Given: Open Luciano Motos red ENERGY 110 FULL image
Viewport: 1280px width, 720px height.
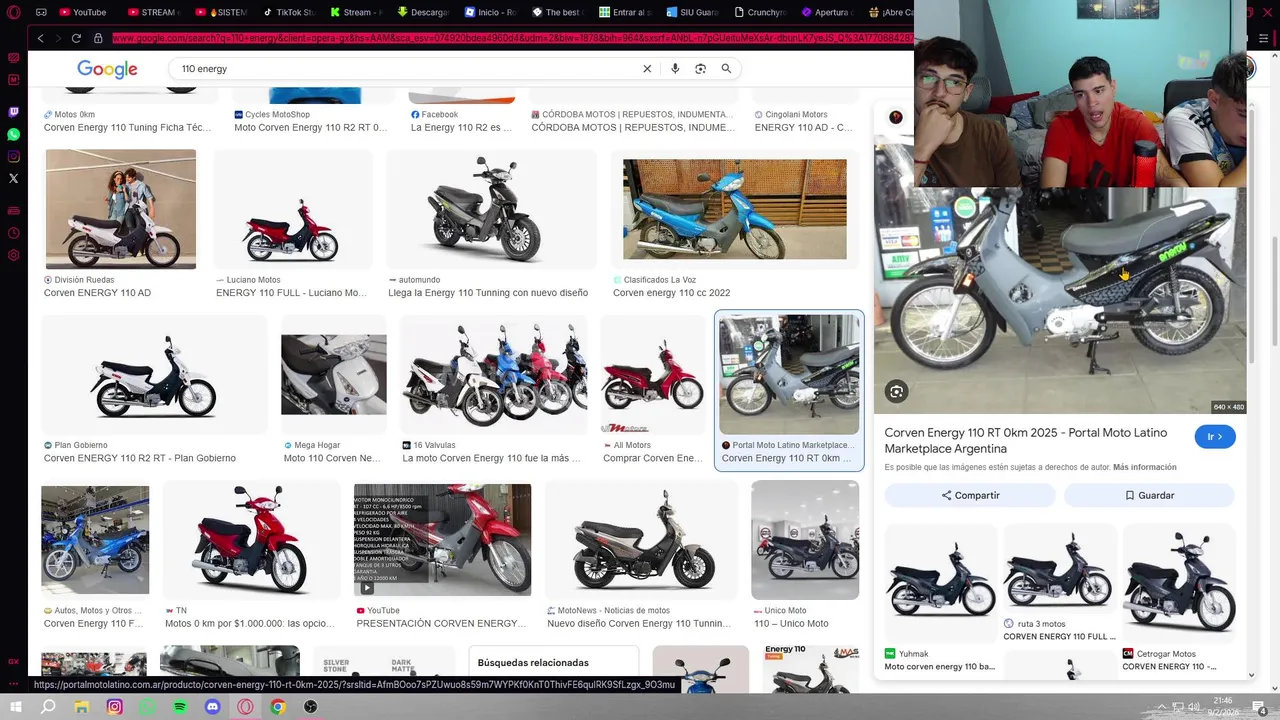Looking at the screenshot, I should 292,209.
